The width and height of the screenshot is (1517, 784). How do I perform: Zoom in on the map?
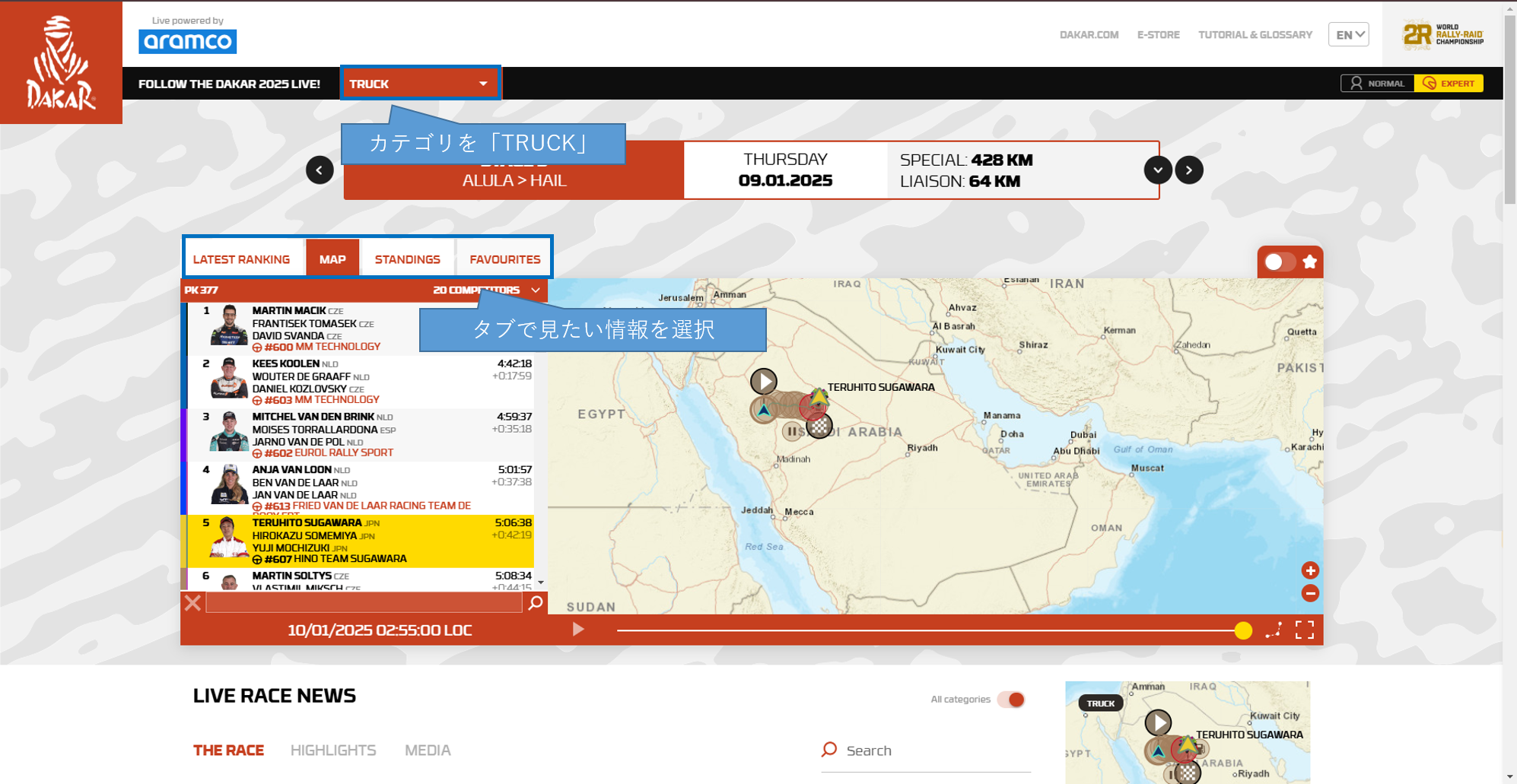pyautogui.click(x=1310, y=570)
